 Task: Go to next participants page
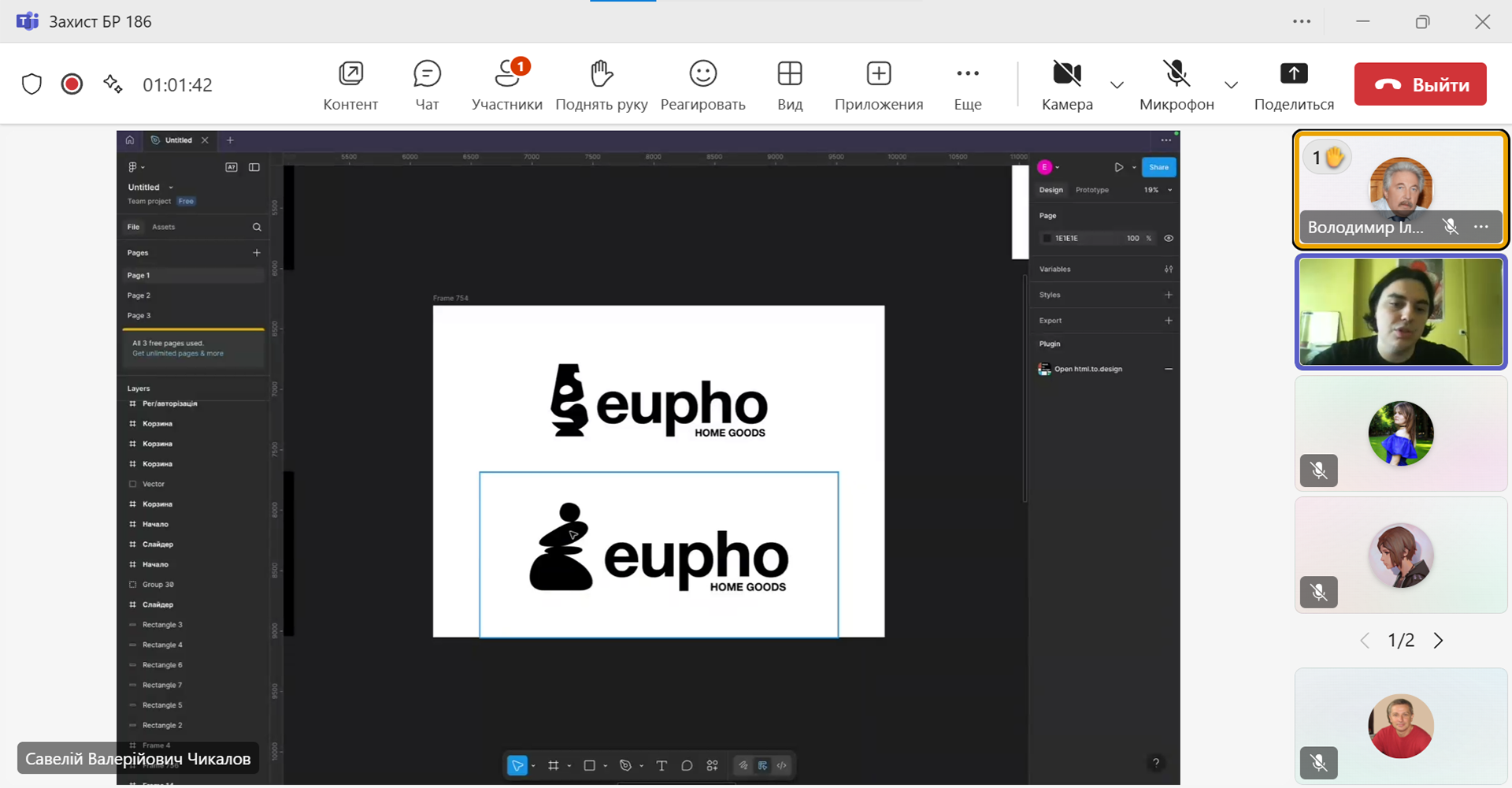tap(1439, 641)
